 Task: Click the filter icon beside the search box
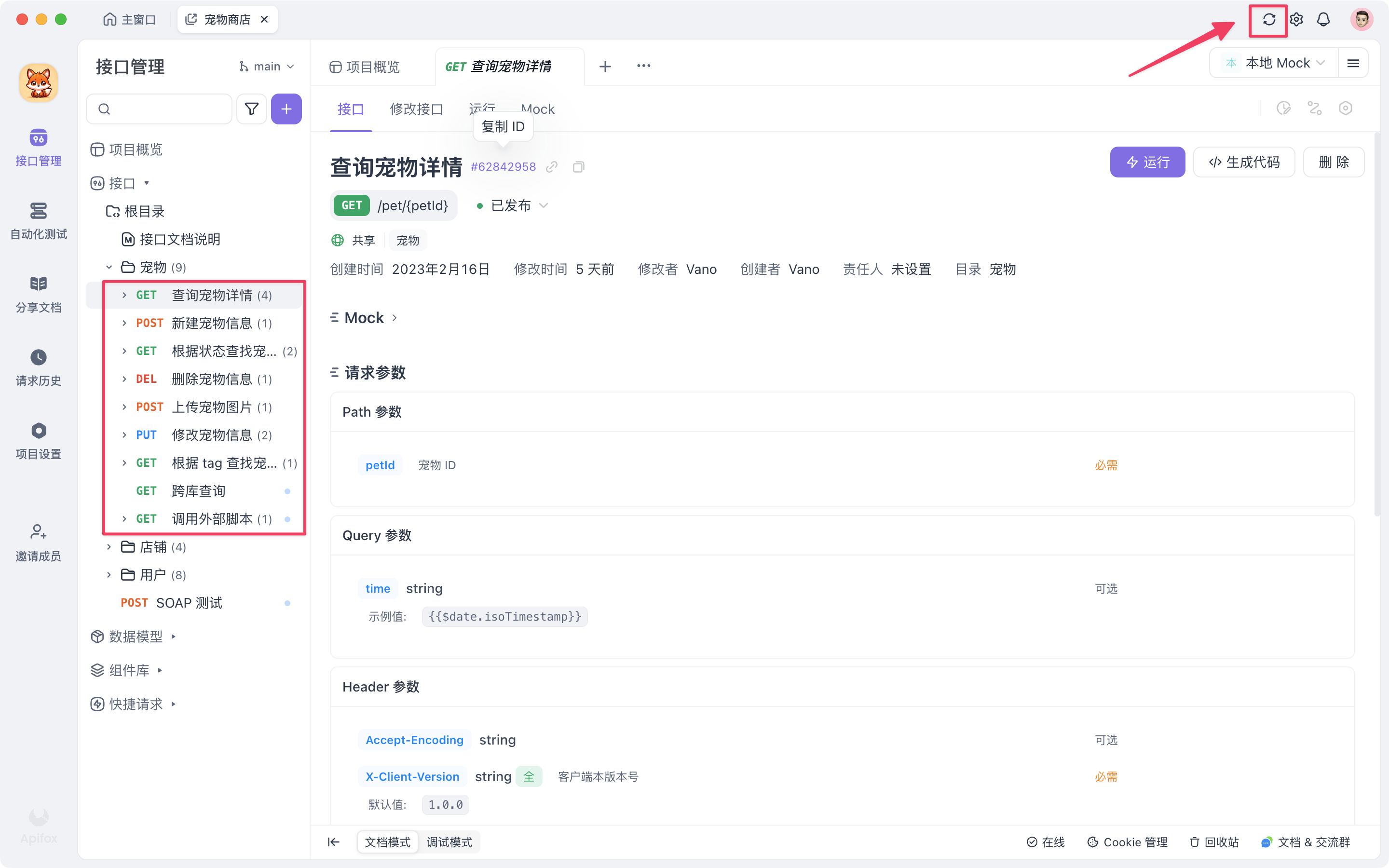click(x=251, y=108)
